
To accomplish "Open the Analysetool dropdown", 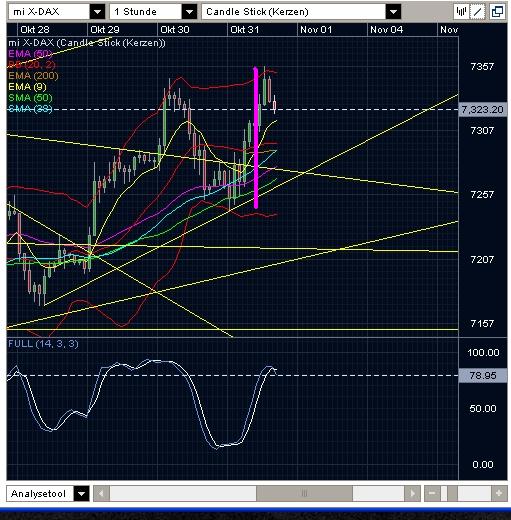I will point(82,493).
